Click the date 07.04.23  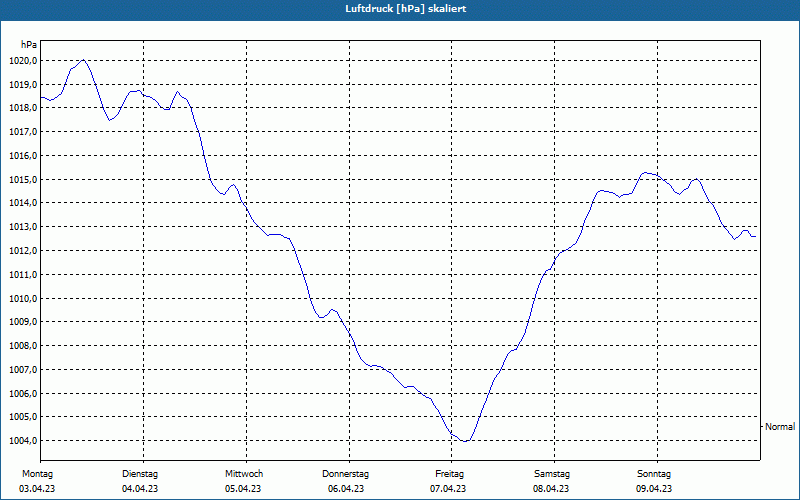pos(448,489)
